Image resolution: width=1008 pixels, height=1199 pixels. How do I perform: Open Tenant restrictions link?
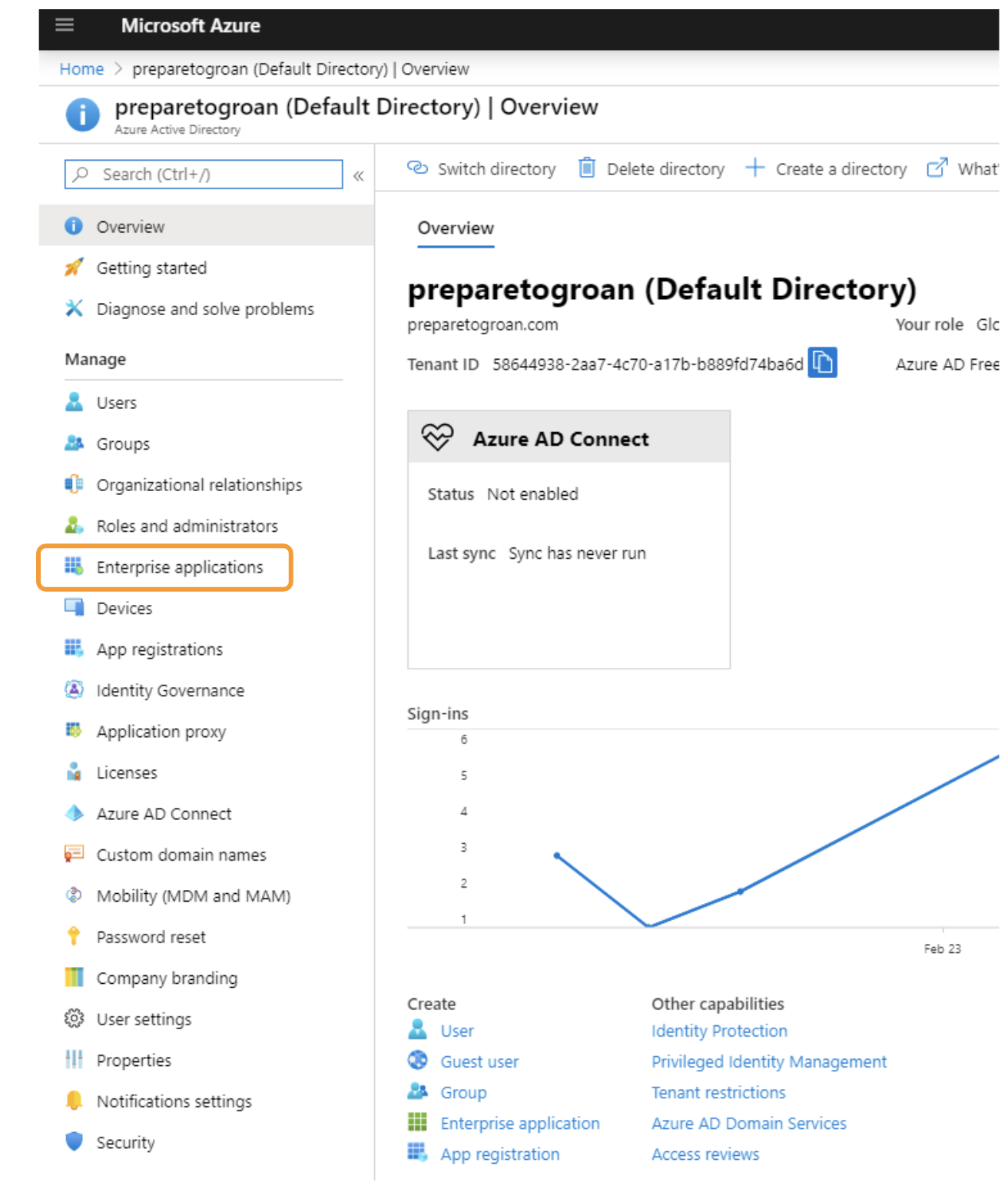(x=718, y=1092)
